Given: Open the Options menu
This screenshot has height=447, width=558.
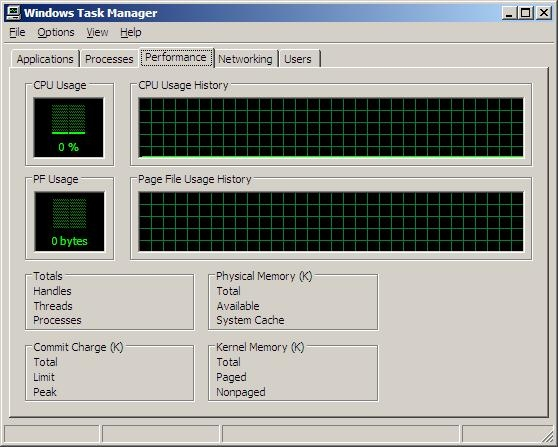Looking at the screenshot, I should (x=56, y=32).
